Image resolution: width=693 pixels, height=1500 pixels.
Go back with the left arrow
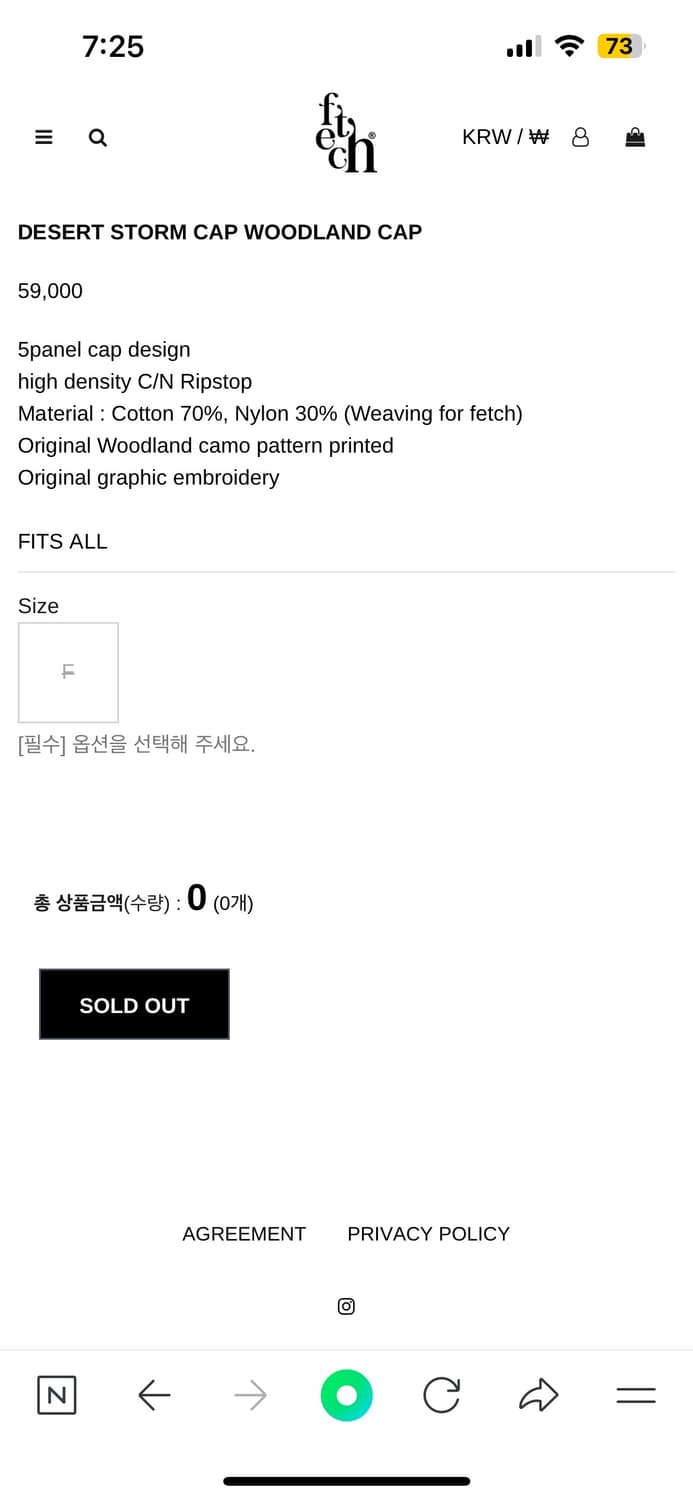click(x=154, y=1395)
